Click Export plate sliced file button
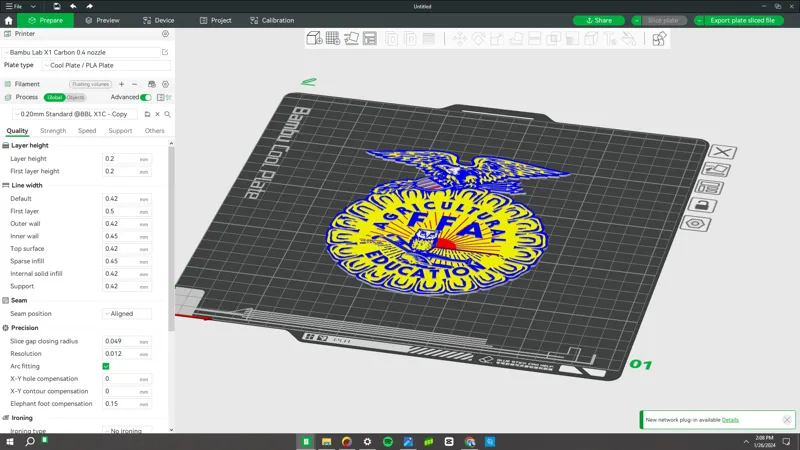800x450 pixels. (x=742, y=20)
